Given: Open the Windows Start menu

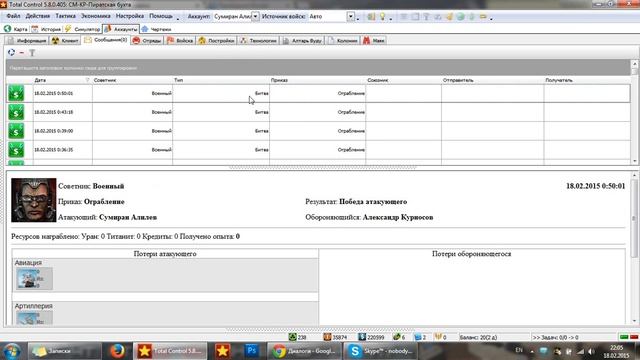Looking at the screenshot, I should pyautogui.click(x=12, y=351).
